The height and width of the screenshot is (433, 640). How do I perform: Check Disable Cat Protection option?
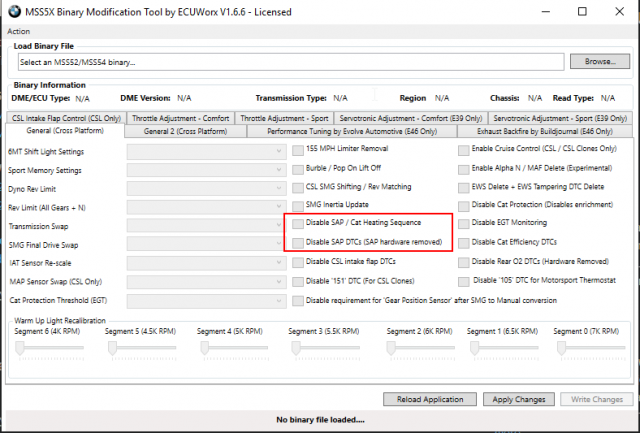(464, 206)
